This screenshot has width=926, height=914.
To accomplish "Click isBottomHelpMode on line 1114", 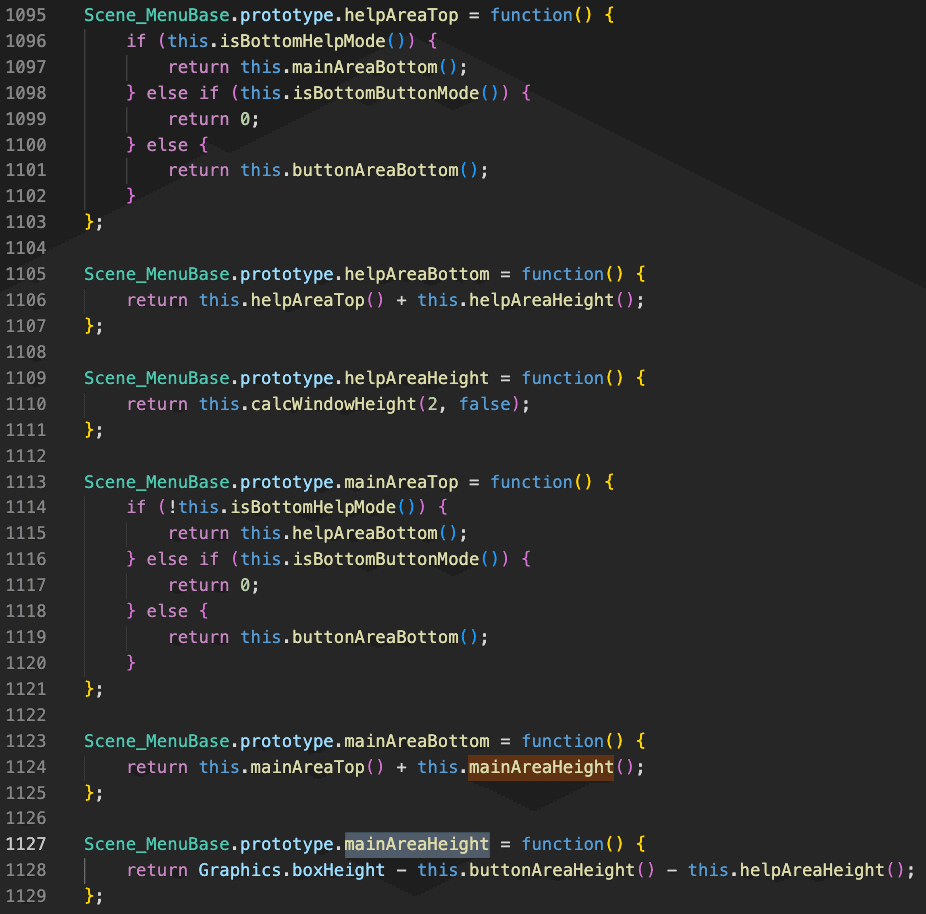I will (313, 507).
